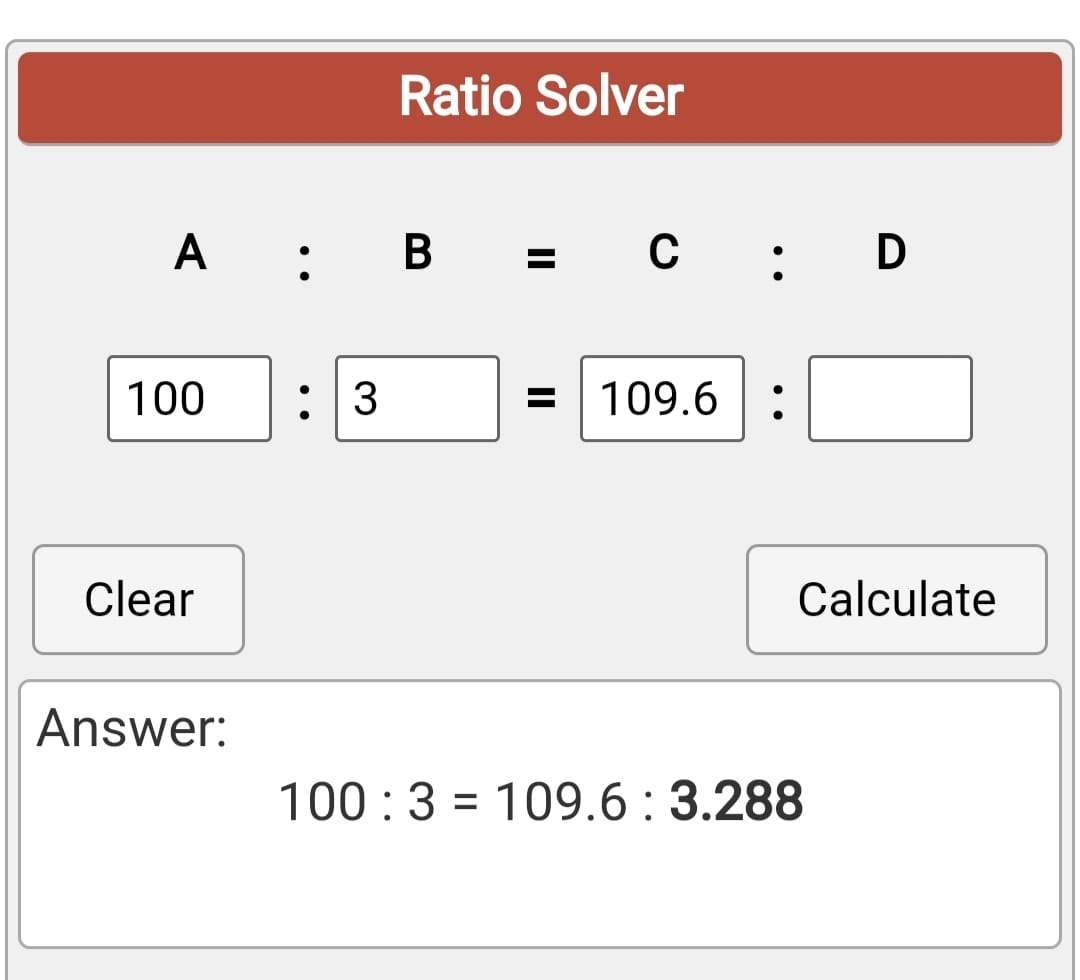The image size is (1080, 980).
Task: Click the empty D input field
Action: (x=889, y=398)
